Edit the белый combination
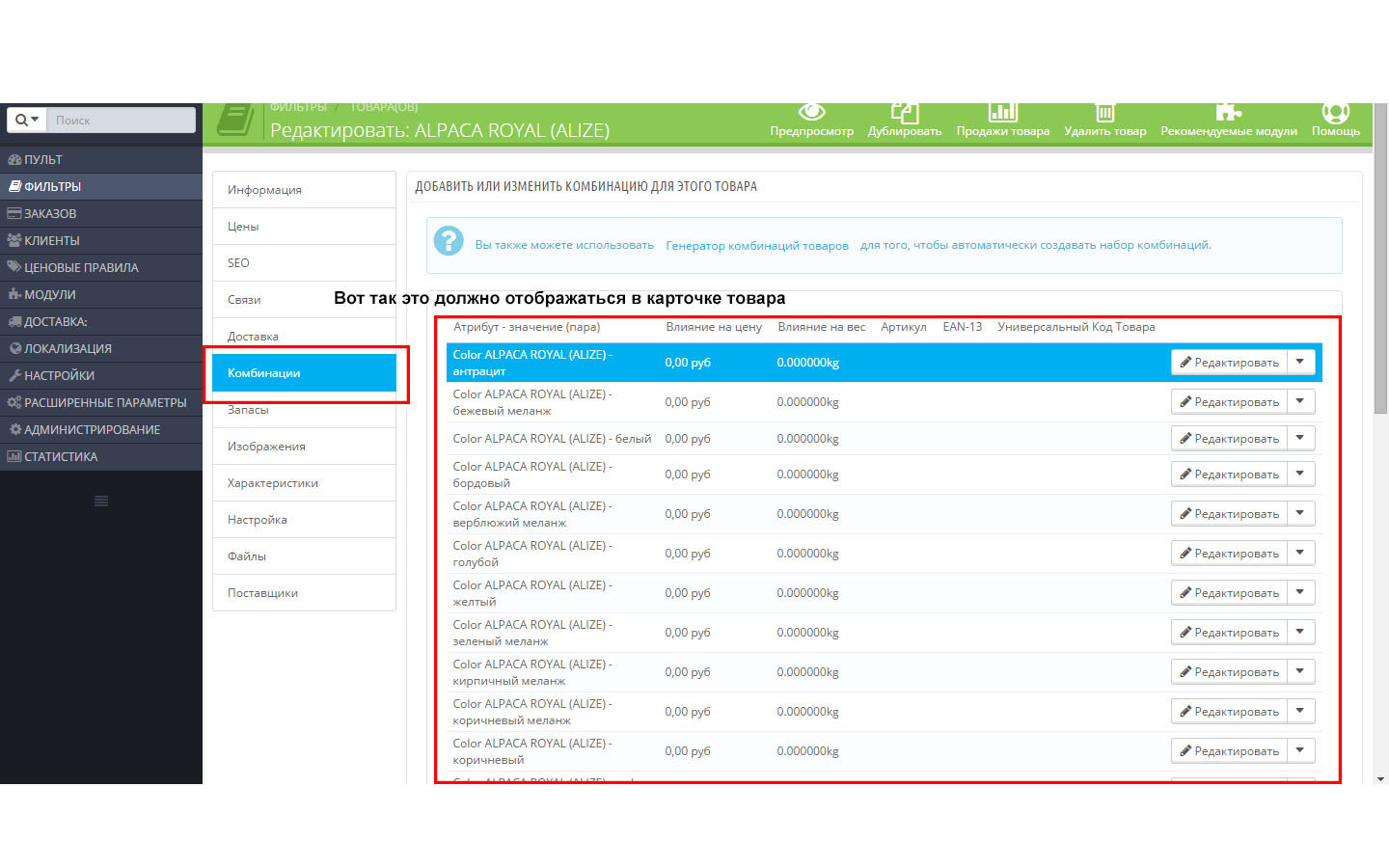This screenshot has height=868, width=1389. click(x=1229, y=439)
